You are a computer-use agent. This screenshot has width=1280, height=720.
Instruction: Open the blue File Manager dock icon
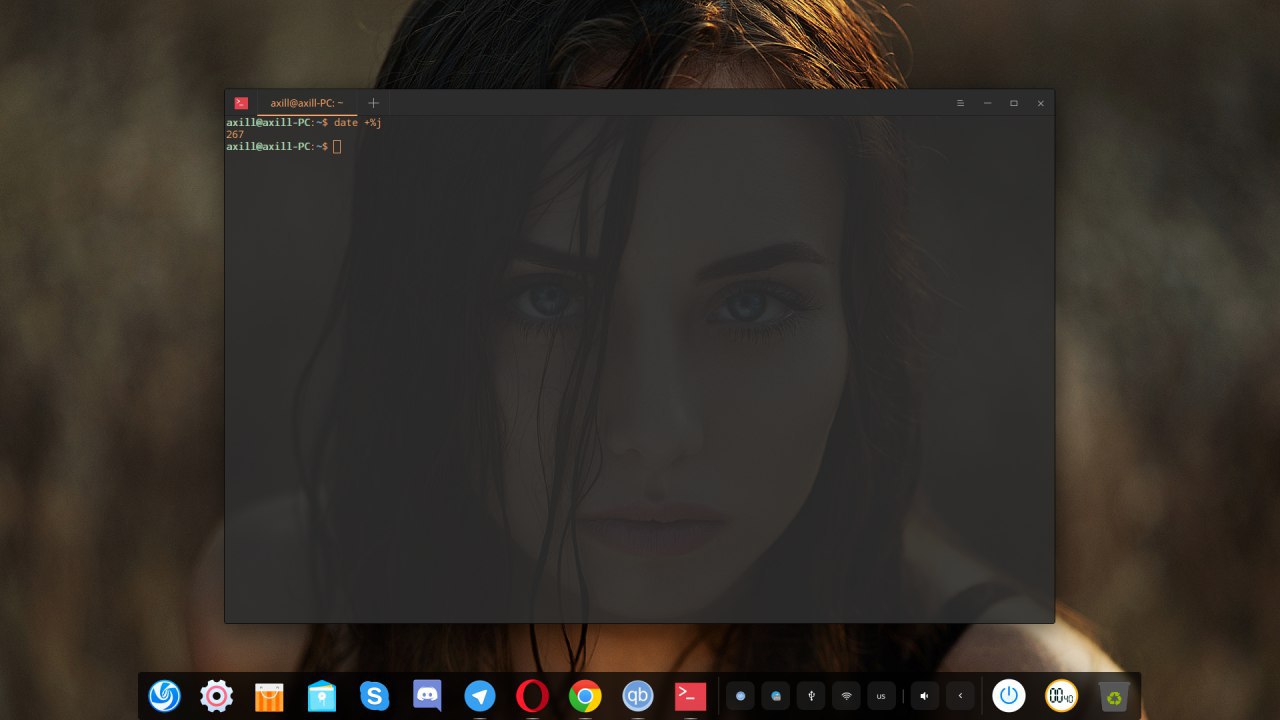point(322,696)
